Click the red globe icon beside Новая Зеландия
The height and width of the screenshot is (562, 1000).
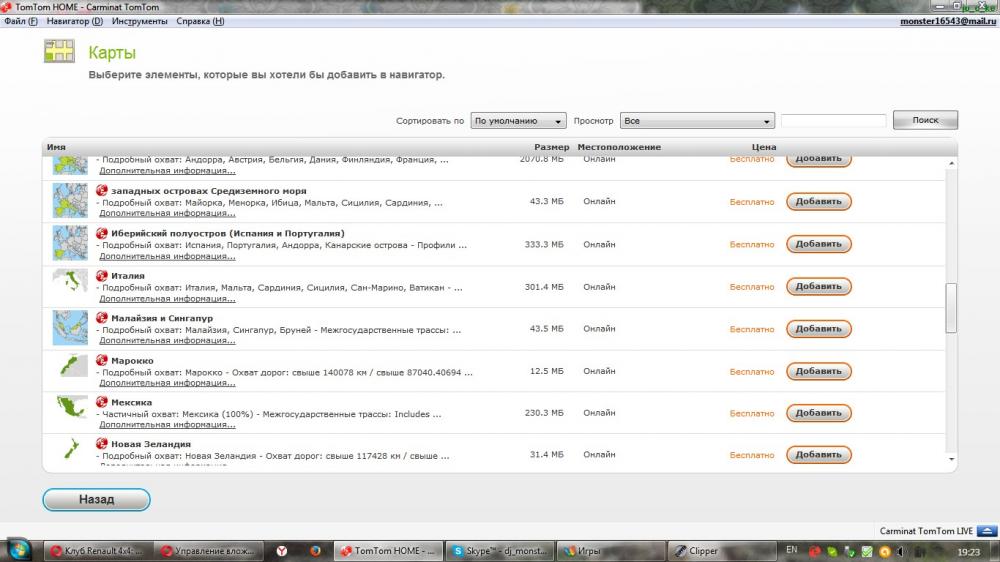(101, 443)
